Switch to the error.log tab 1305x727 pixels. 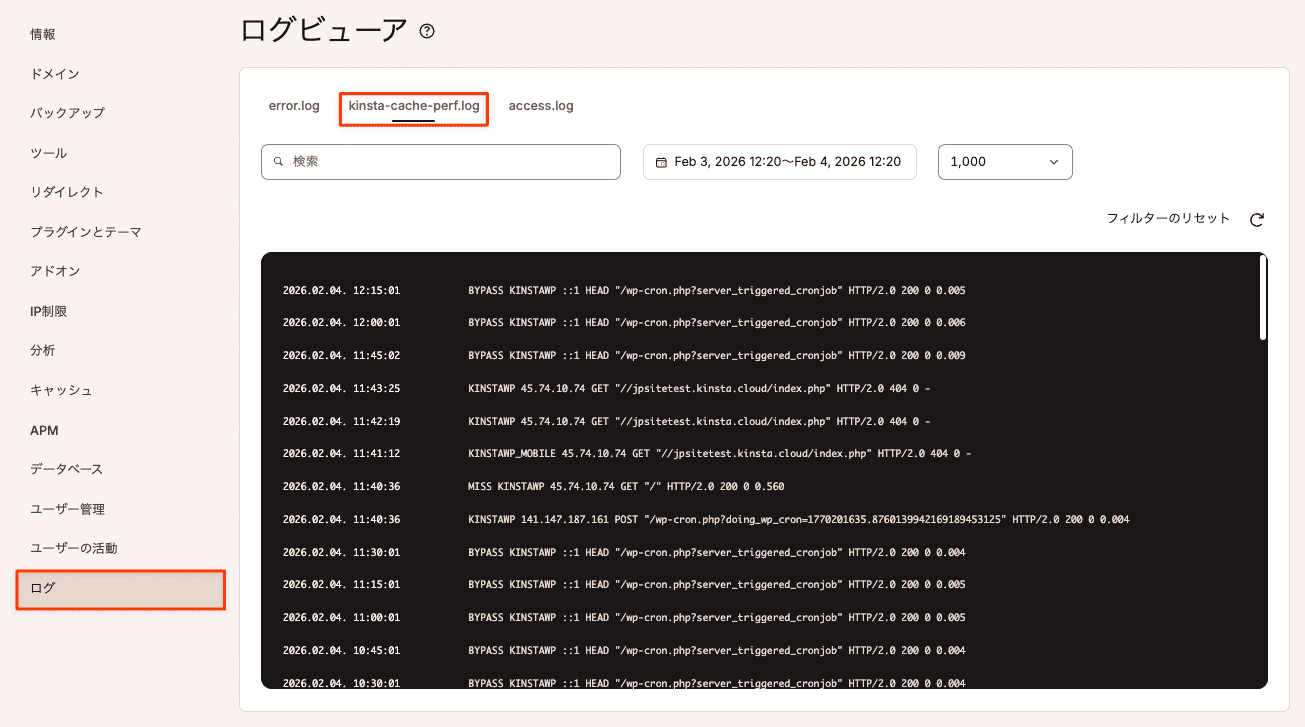(x=294, y=105)
